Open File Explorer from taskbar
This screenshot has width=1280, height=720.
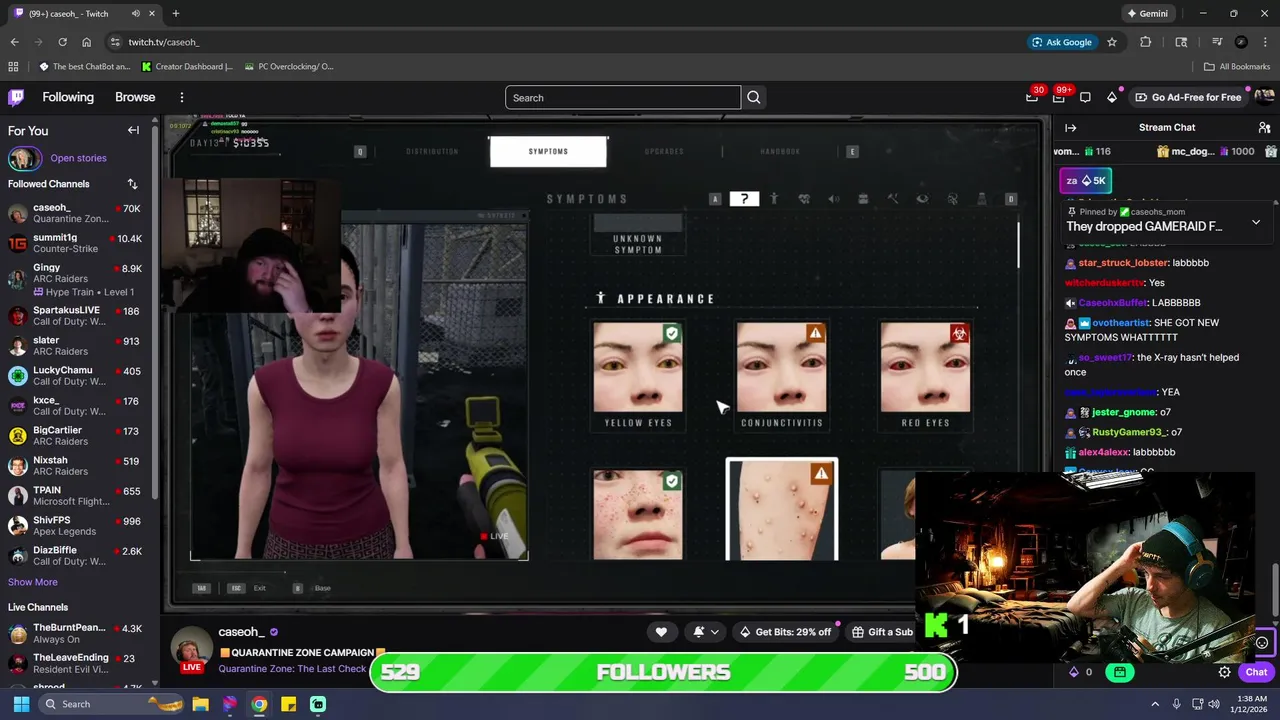(x=200, y=704)
